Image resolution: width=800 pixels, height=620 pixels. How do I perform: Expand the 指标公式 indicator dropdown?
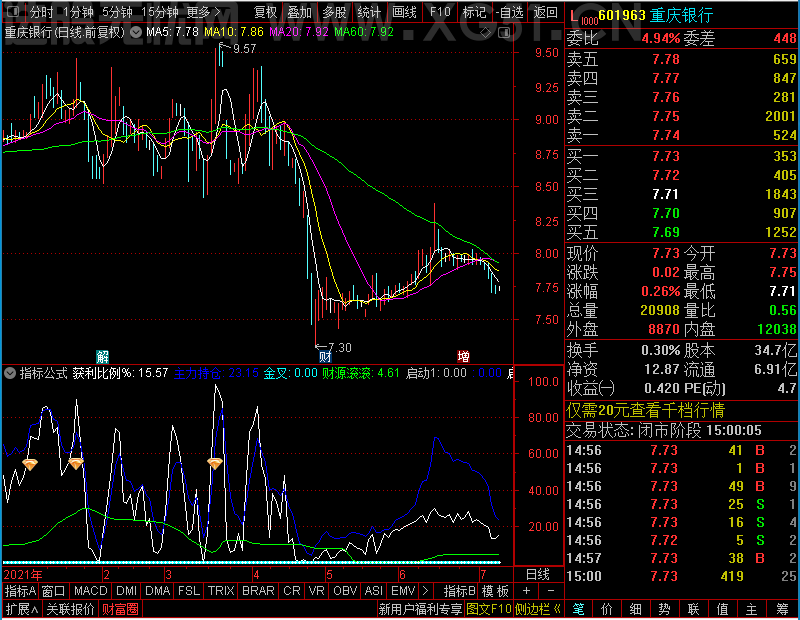[x=10, y=373]
